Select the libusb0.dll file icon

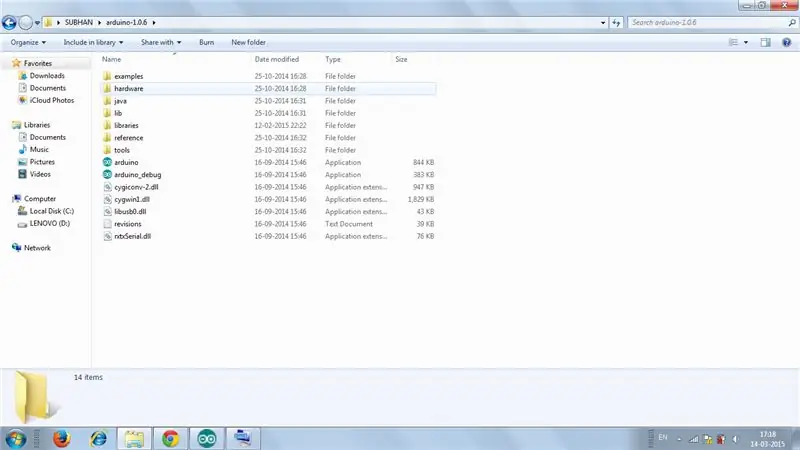(107, 211)
